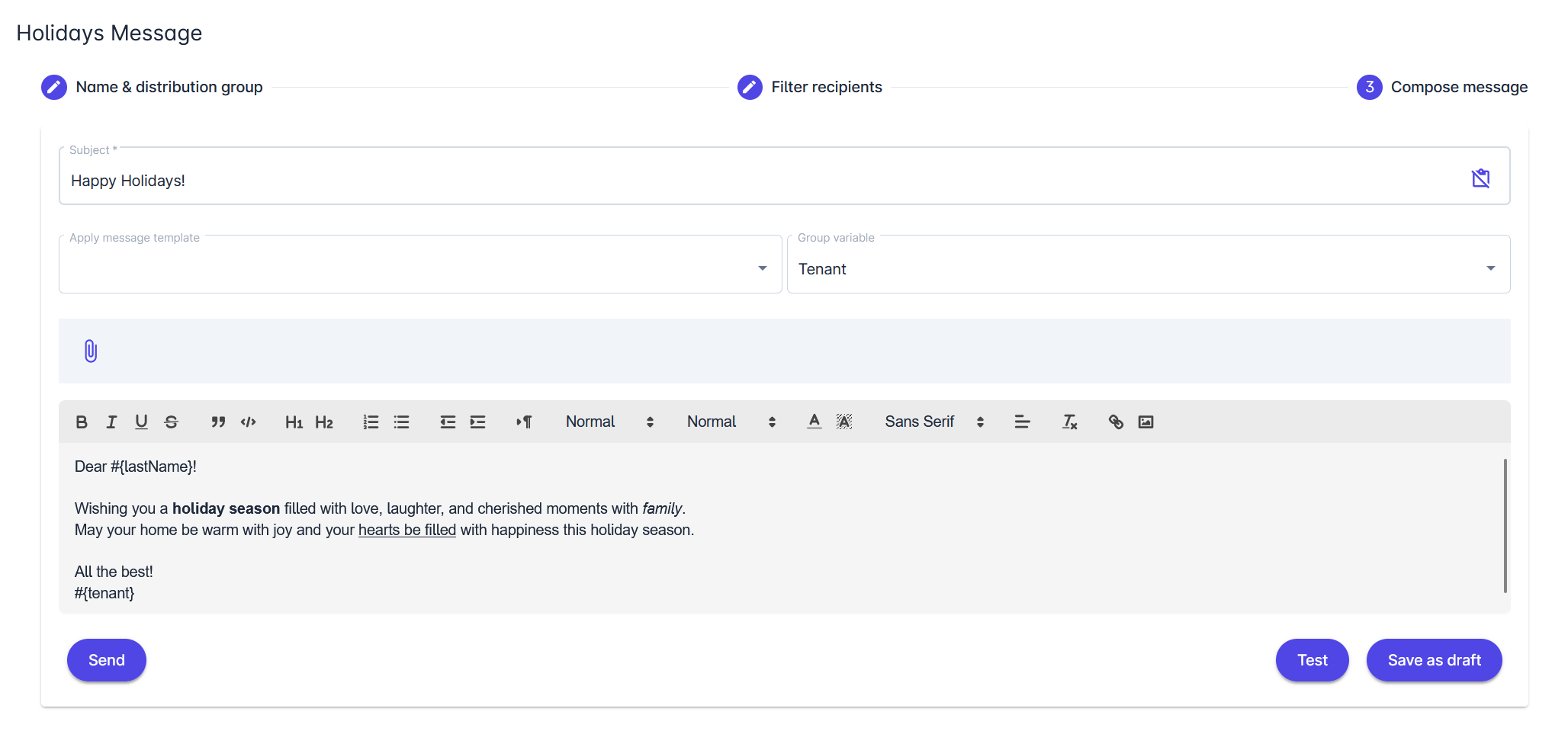
Task: Open the Sans Serif font dropdown
Action: point(933,422)
